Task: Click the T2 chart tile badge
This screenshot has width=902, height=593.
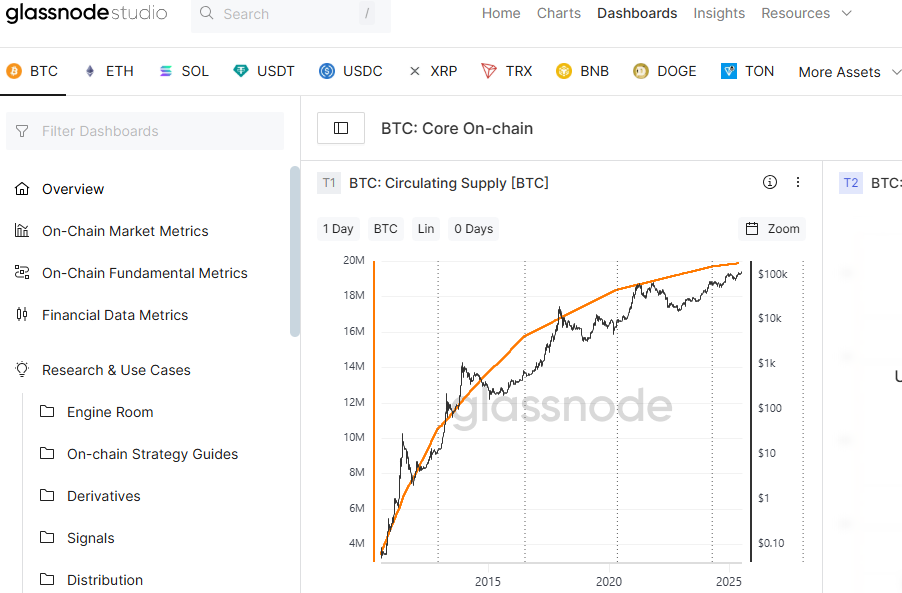Action: tap(851, 183)
